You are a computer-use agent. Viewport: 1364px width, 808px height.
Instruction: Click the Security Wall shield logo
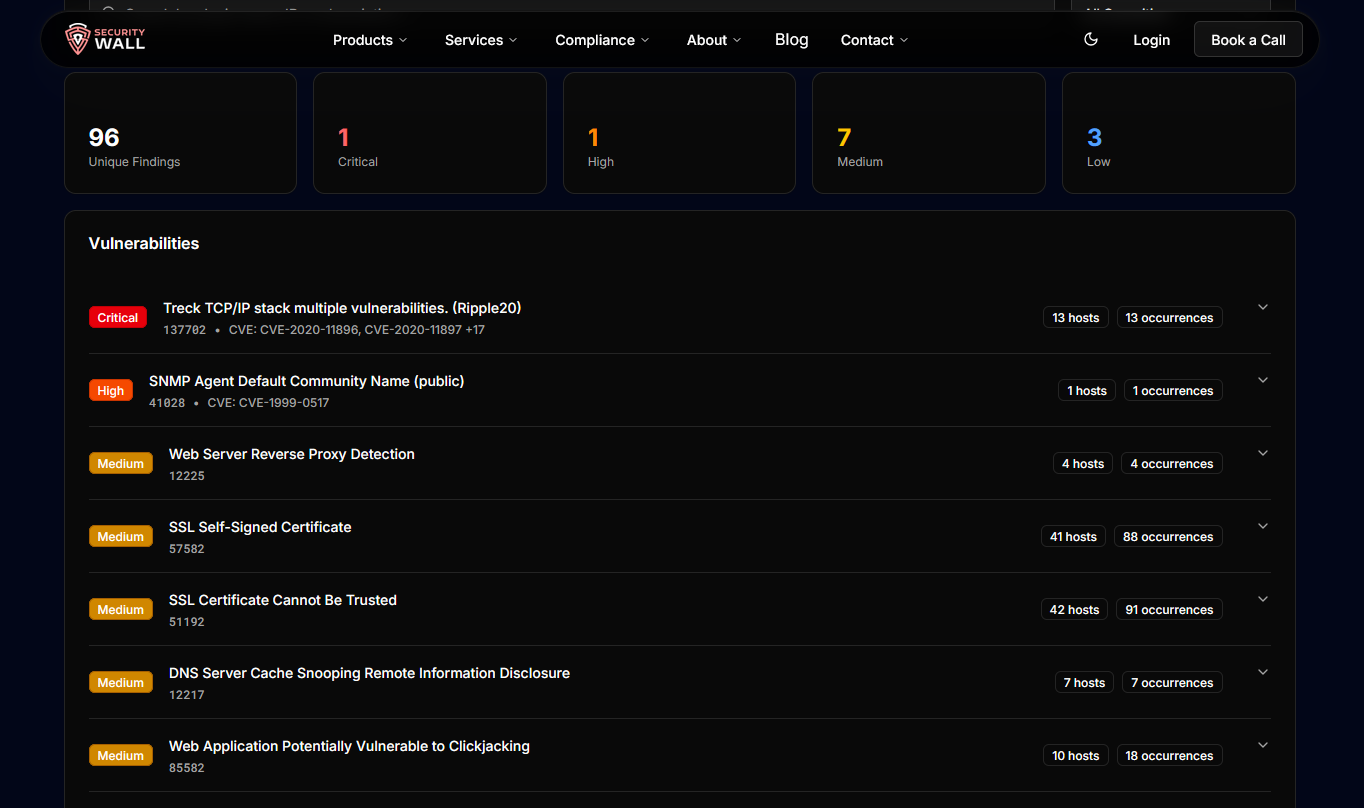pos(78,40)
